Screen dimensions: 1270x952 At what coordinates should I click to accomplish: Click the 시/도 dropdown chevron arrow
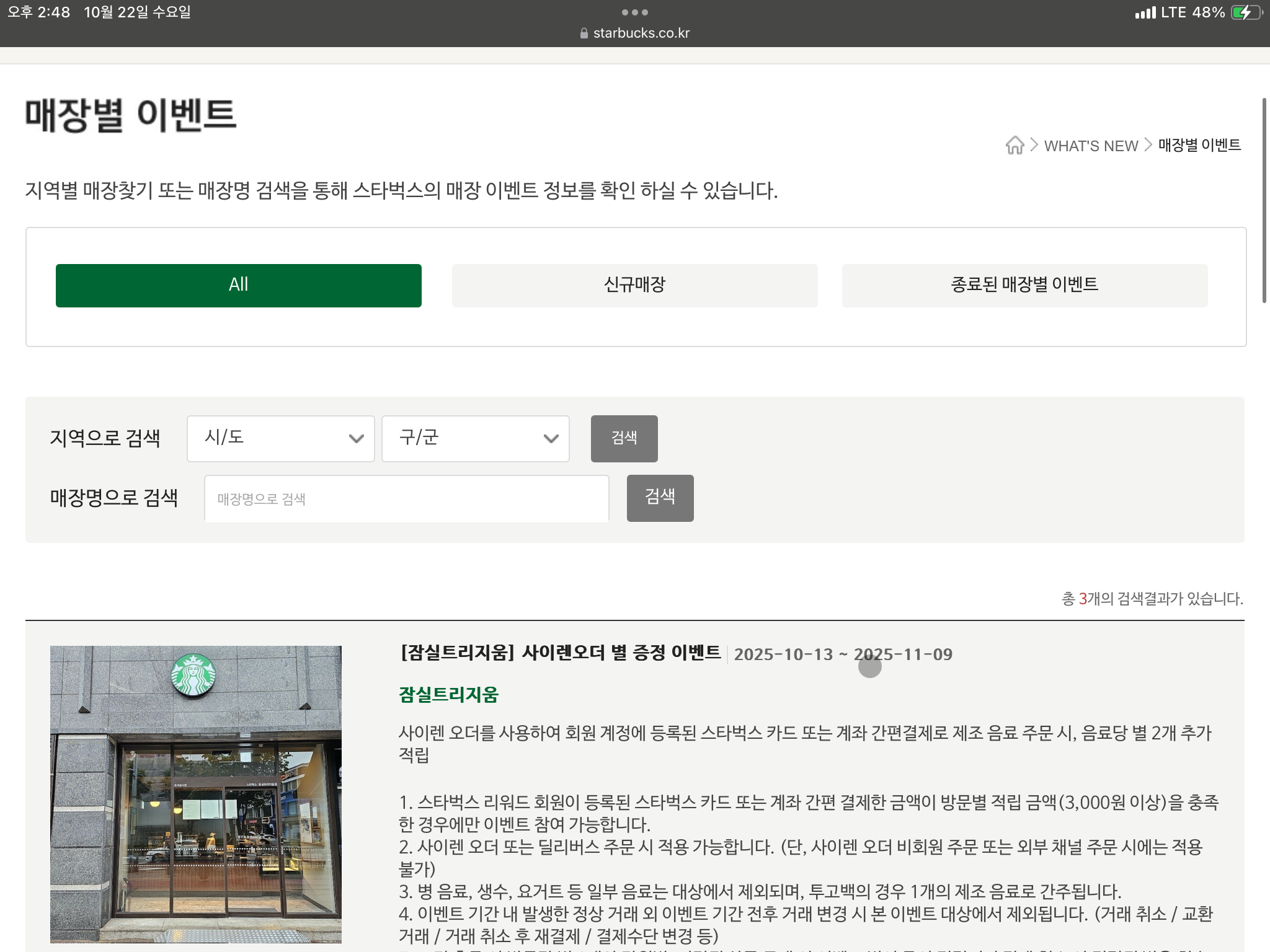tap(356, 439)
